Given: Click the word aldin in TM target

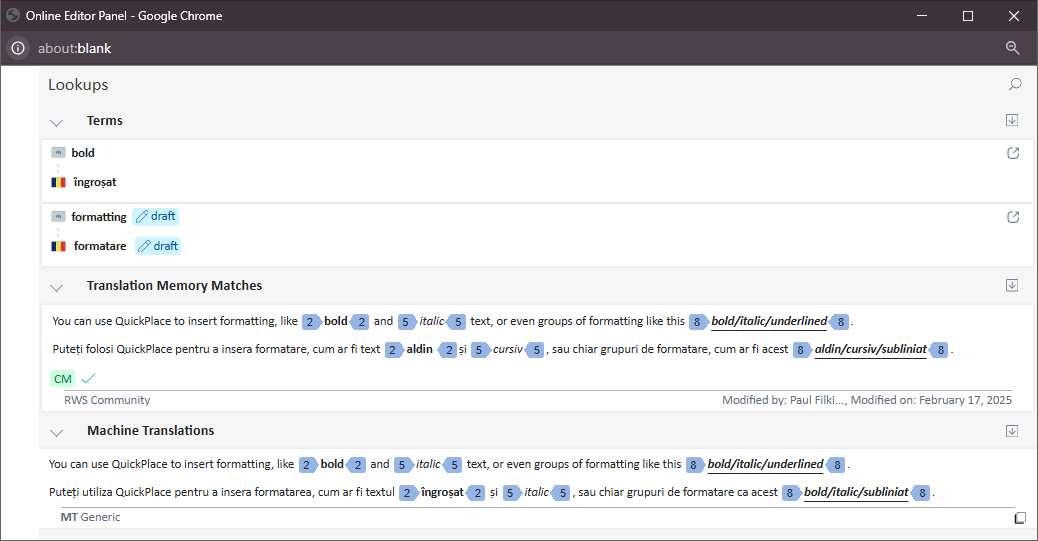Looking at the screenshot, I should [x=419, y=349].
